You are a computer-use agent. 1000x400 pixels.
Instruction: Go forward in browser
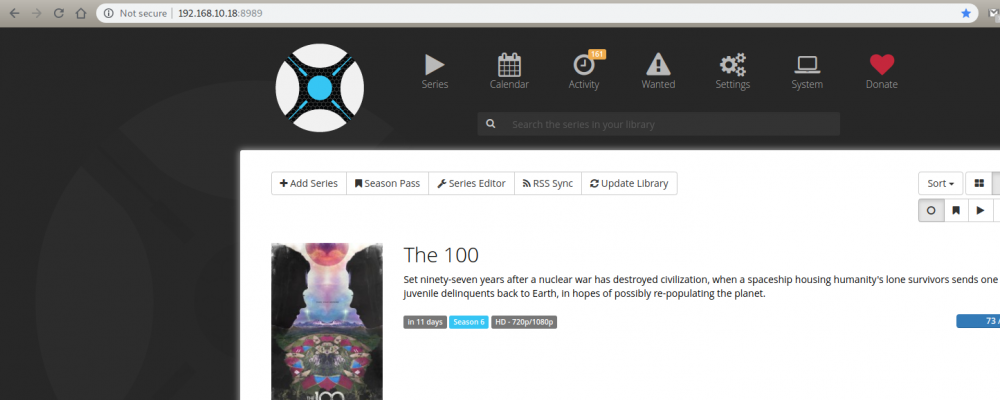point(36,13)
